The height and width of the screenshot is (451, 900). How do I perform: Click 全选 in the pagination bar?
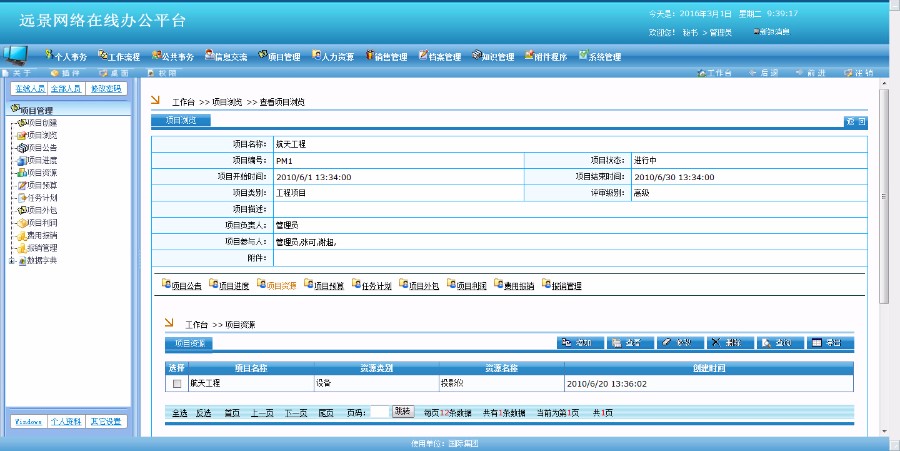[180, 413]
